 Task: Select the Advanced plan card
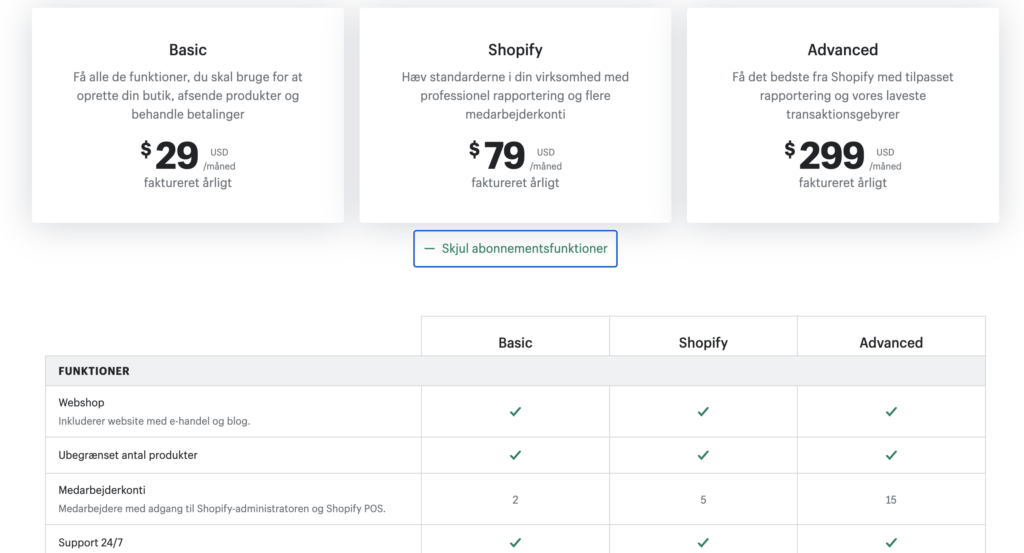842,115
